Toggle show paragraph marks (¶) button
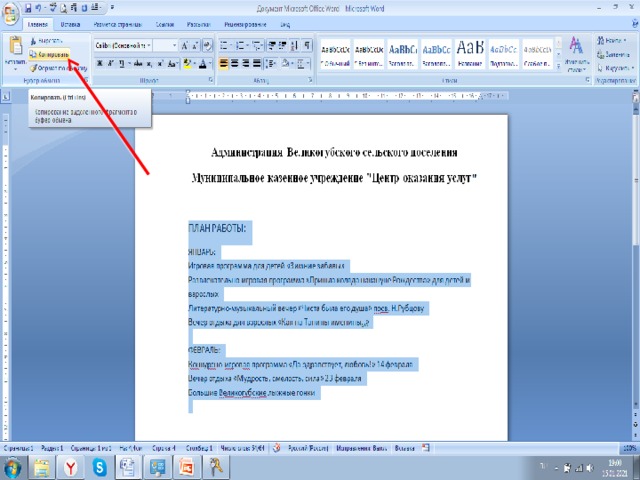The width and height of the screenshot is (640, 480). [x=305, y=45]
